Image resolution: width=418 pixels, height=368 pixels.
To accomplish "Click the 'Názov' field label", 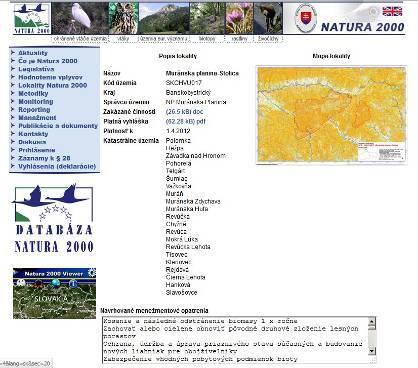I will [x=112, y=73].
